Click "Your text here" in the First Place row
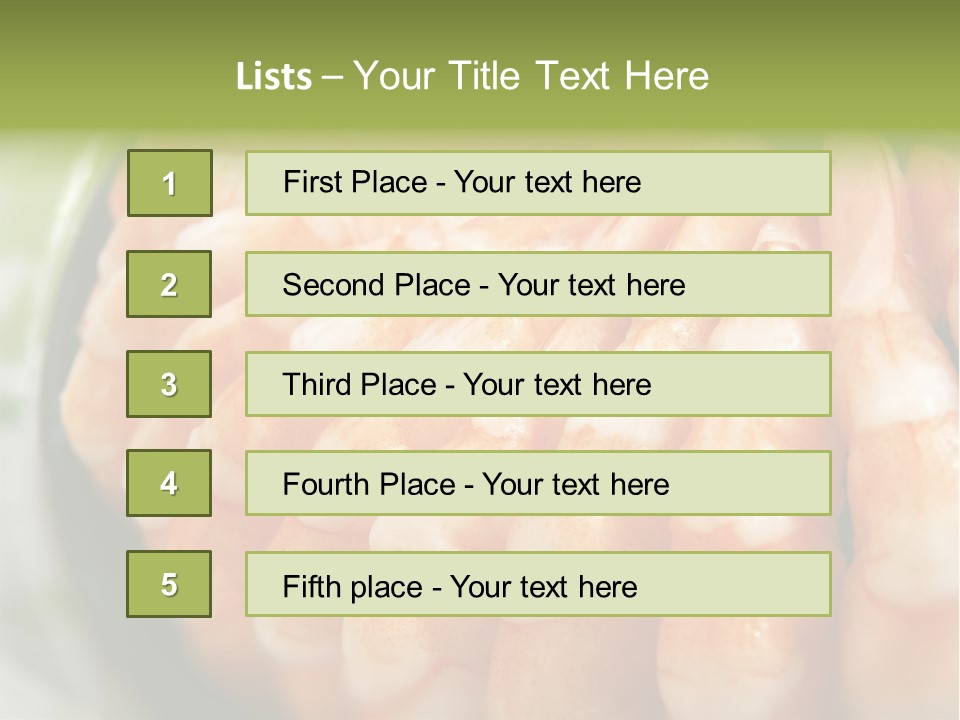 point(547,182)
